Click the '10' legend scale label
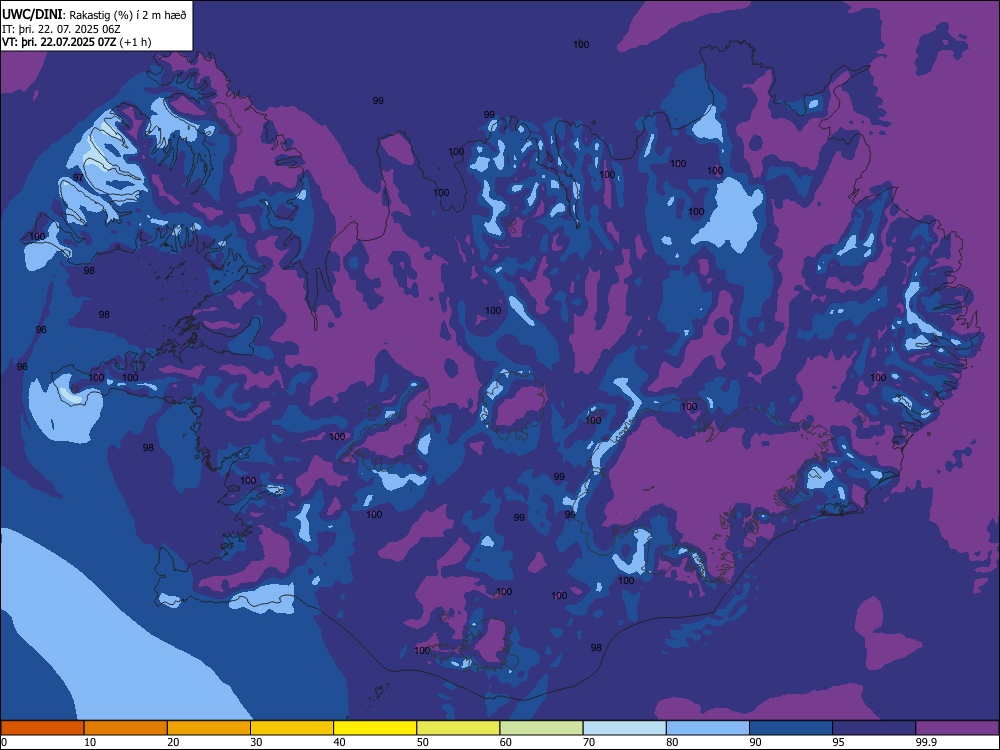Screen dimensions: 1000x750 pyautogui.click(x=90, y=742)
